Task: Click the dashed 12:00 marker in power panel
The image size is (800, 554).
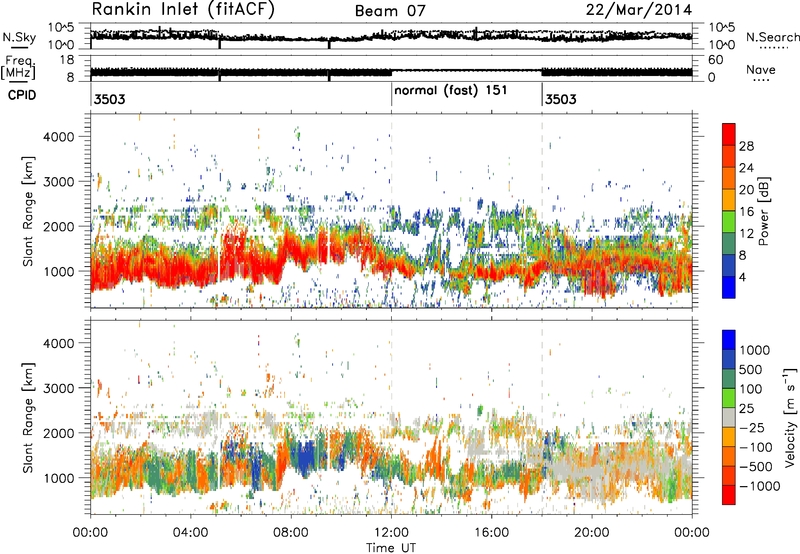Action: (391, 211)
